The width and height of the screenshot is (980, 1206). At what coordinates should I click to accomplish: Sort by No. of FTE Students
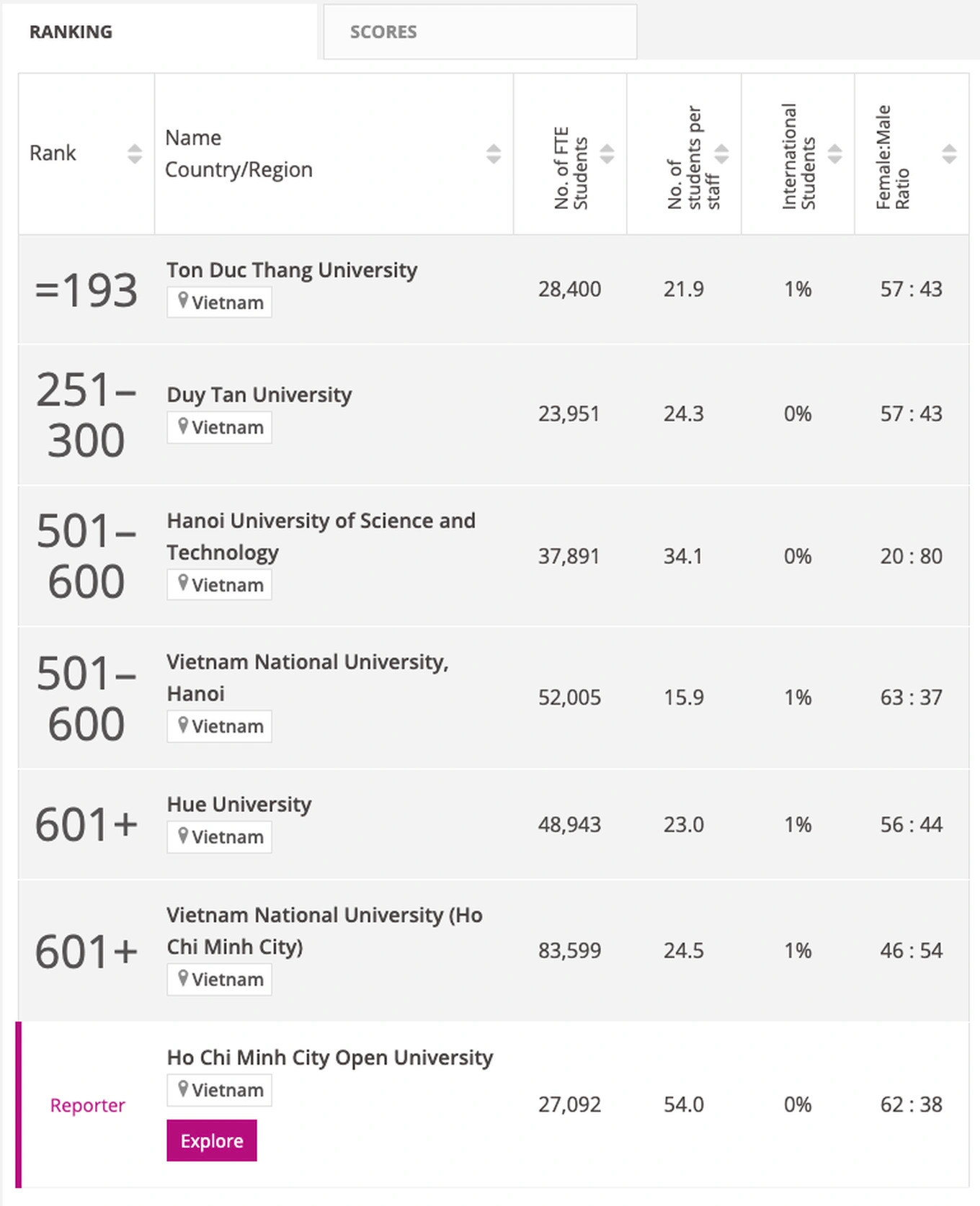(x=607, y=153)
